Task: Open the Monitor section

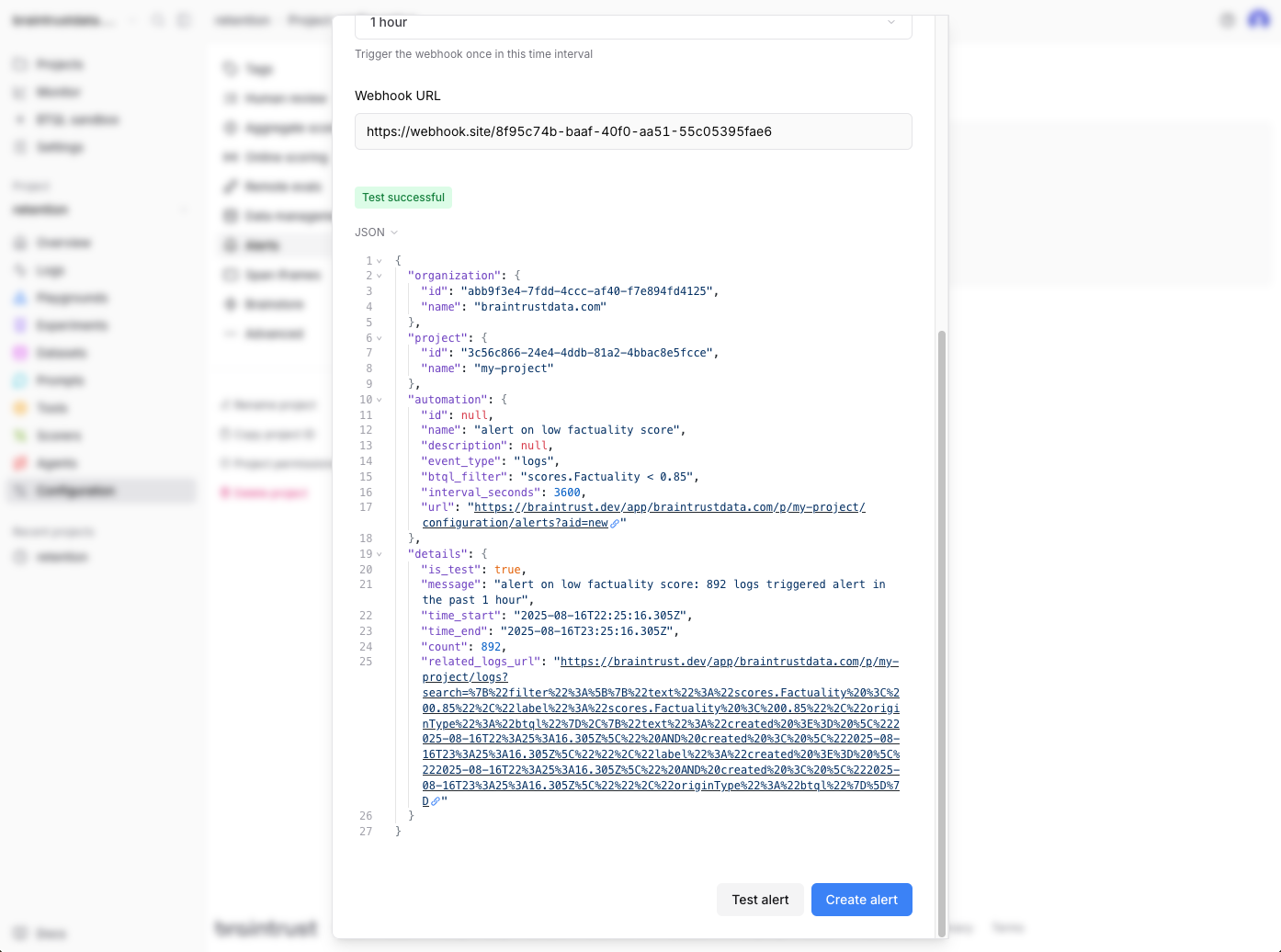Action: click(55, 92)
